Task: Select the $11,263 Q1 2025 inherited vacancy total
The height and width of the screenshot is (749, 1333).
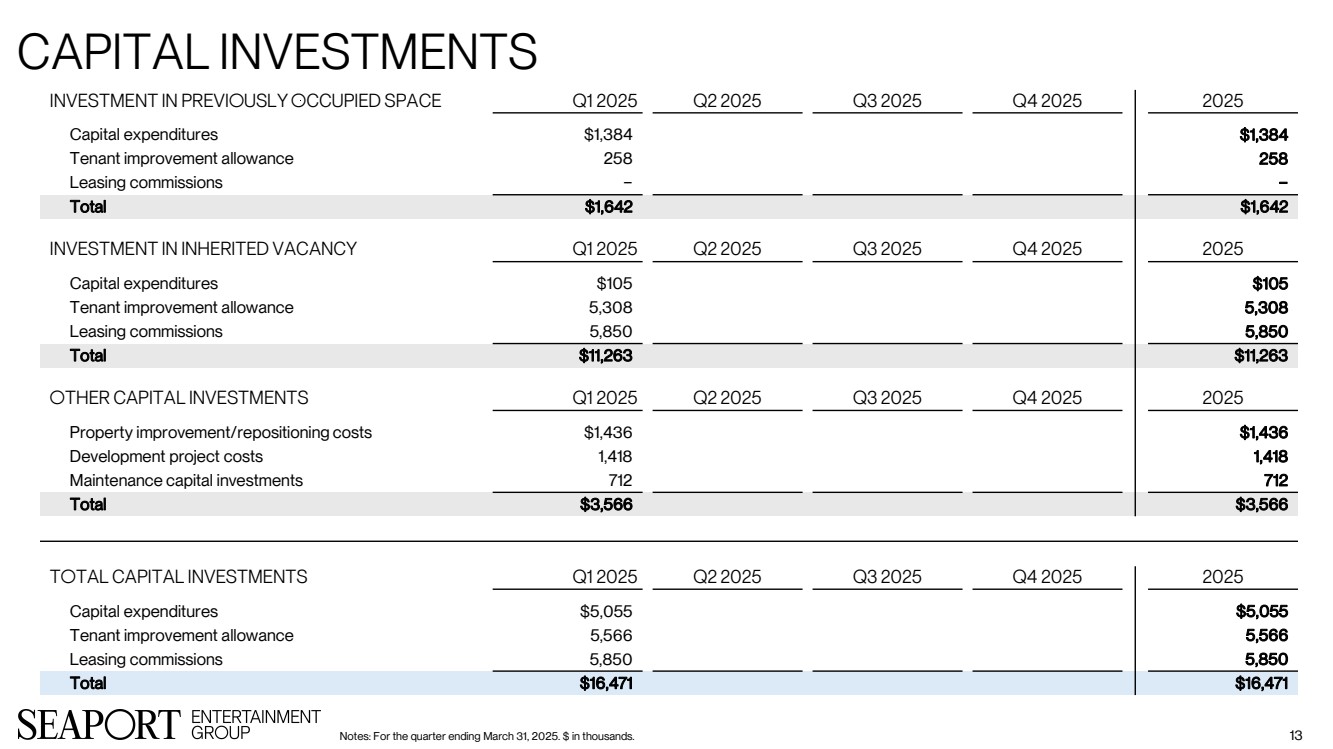Action: tap(606, 355)
